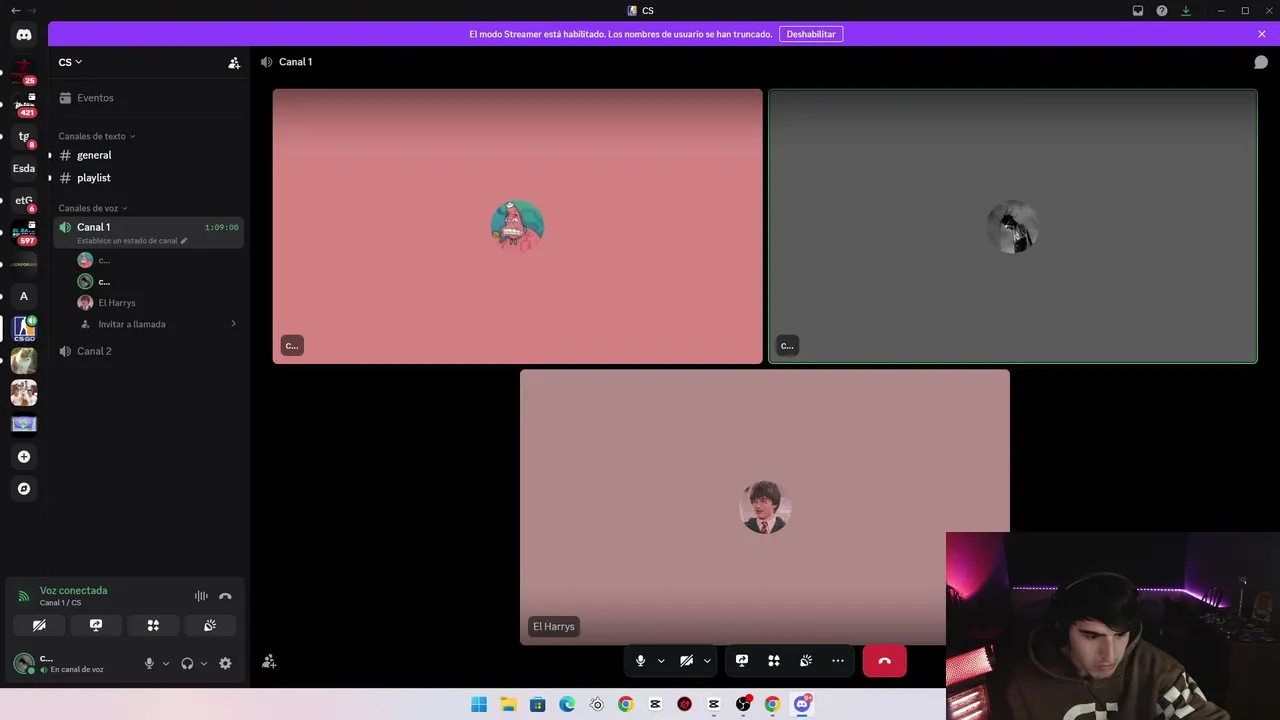Click Deshabilitar in the Streamer mode banner
1280x720 pixels.
811,34
